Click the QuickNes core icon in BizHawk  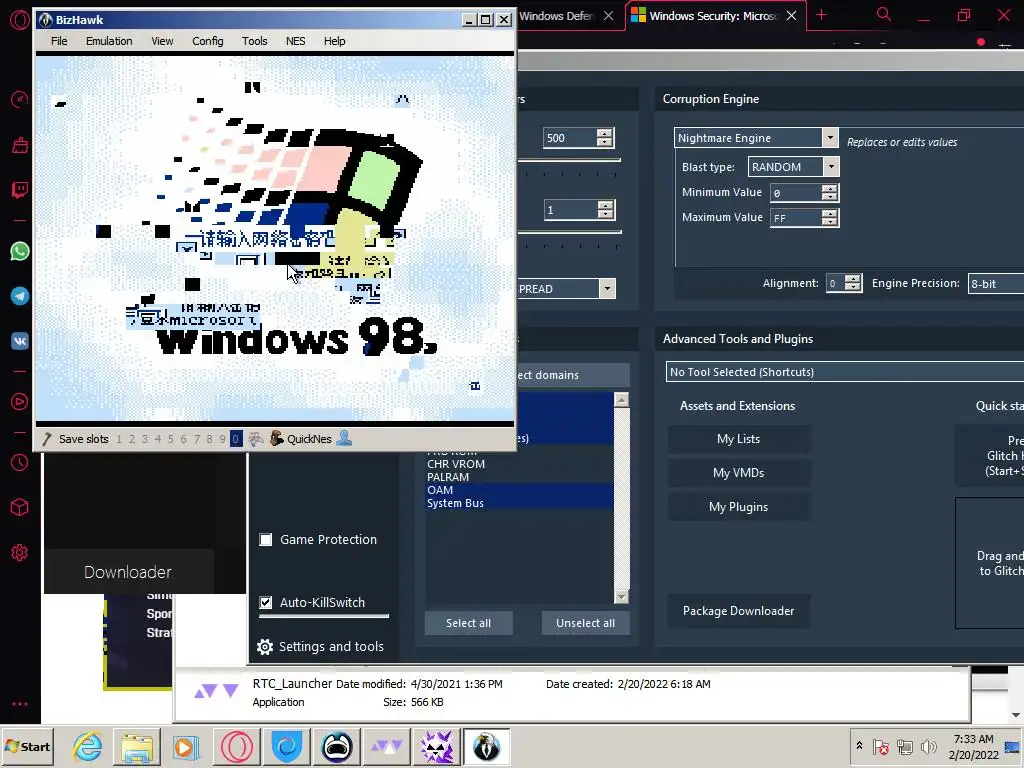[276, 439]
